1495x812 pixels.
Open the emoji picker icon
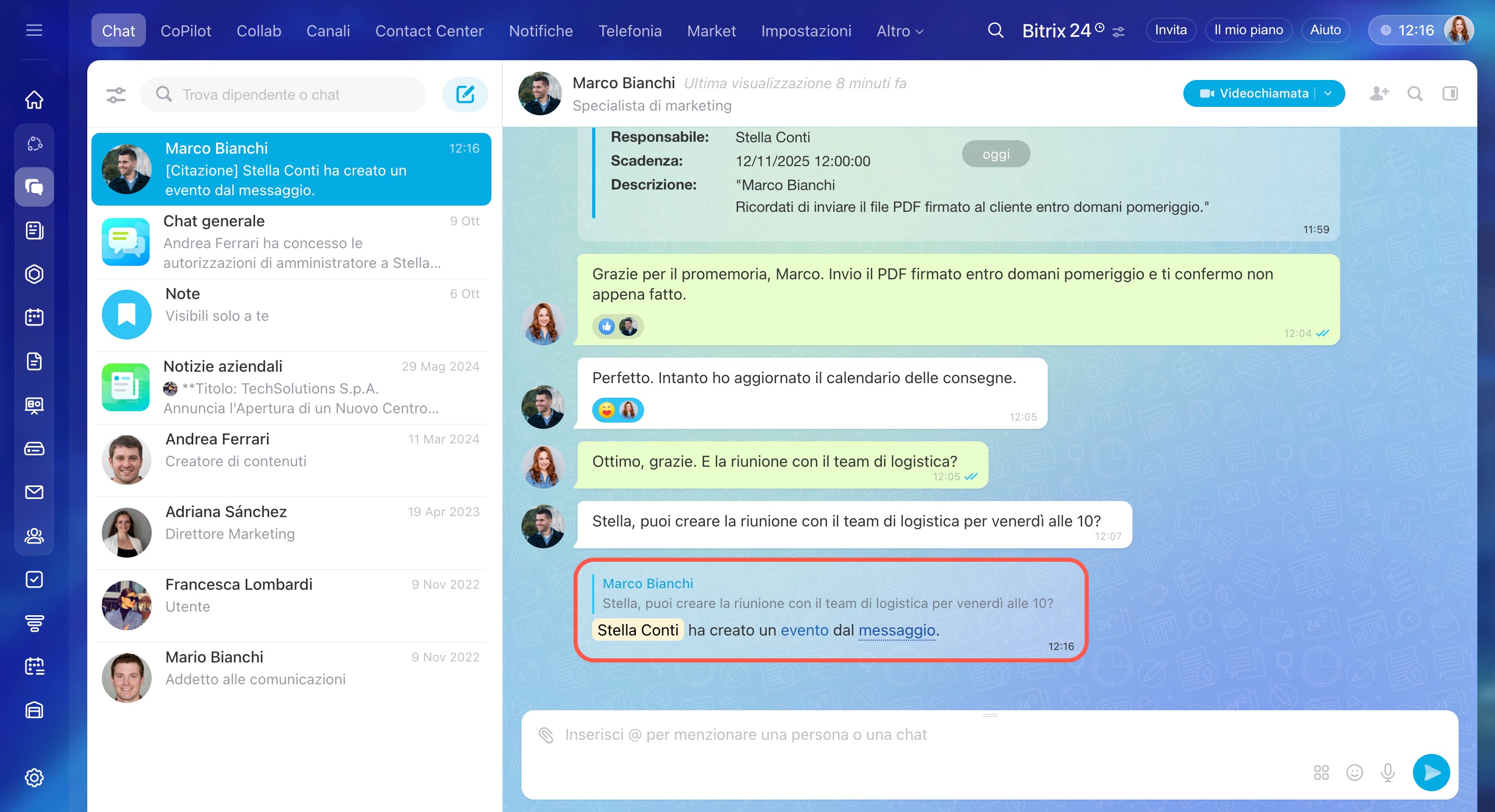tap(1354, 772)
